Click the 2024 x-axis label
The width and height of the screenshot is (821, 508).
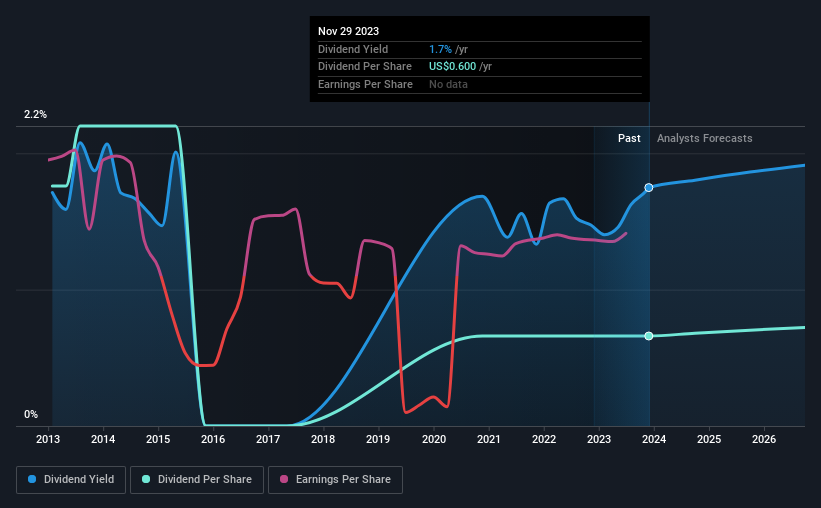coord(654,439)
